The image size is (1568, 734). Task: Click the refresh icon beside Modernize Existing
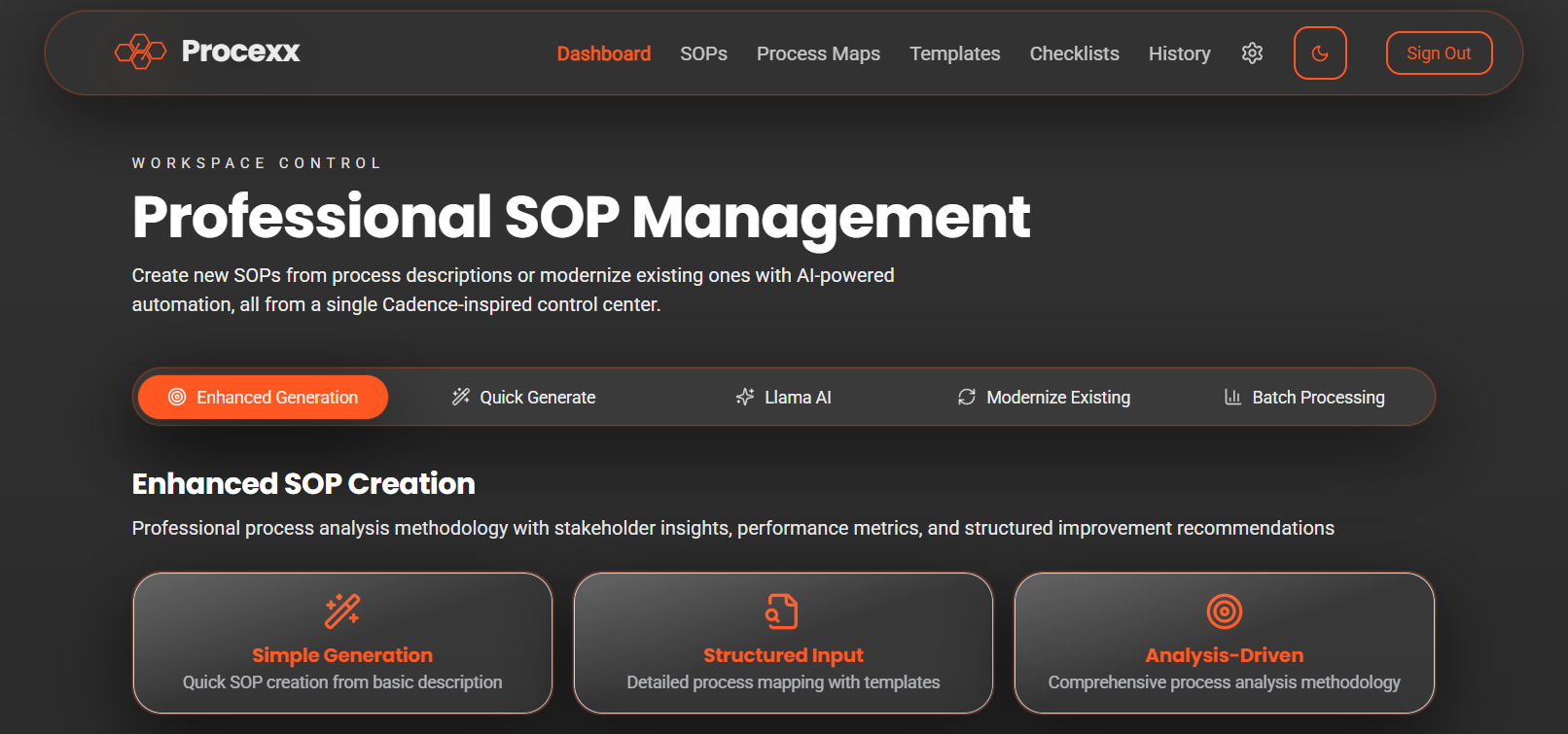coord(966,397)
